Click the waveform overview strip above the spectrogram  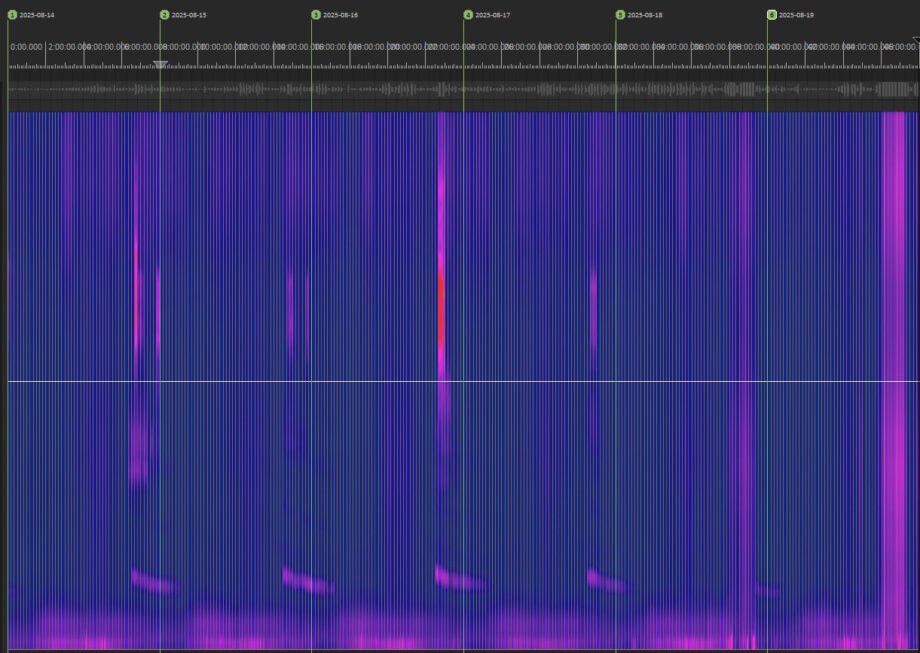pyautogui.click(x=464, y=90)
